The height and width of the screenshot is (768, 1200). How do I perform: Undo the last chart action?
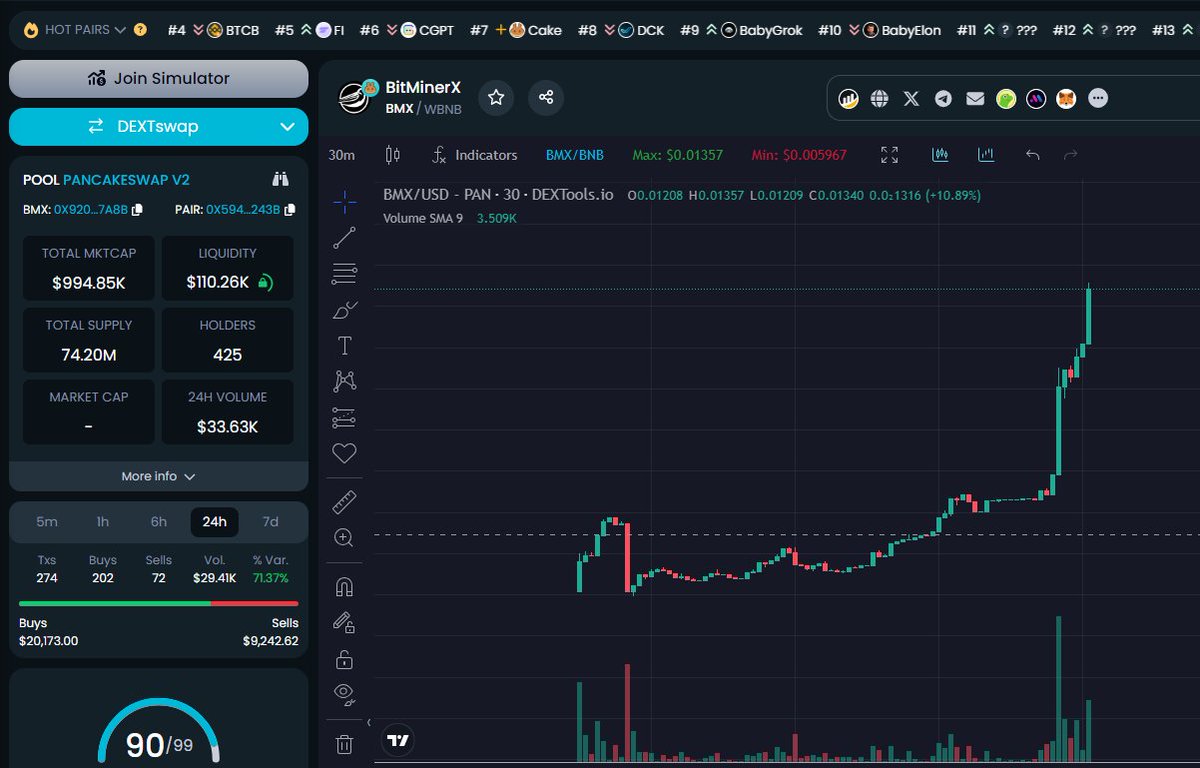1033,155
